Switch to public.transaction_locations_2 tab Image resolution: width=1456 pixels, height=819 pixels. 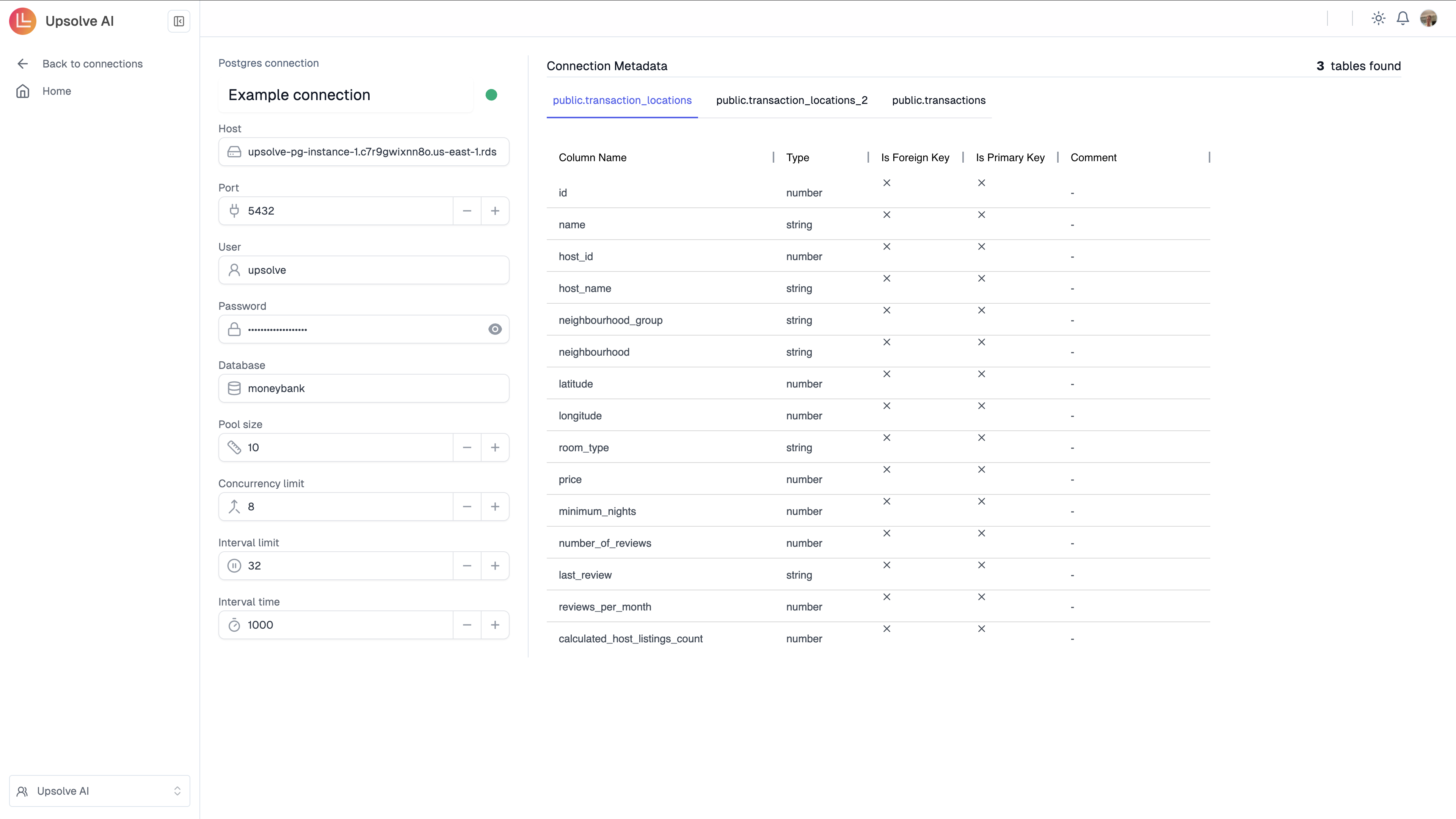(x=791, y=100)
